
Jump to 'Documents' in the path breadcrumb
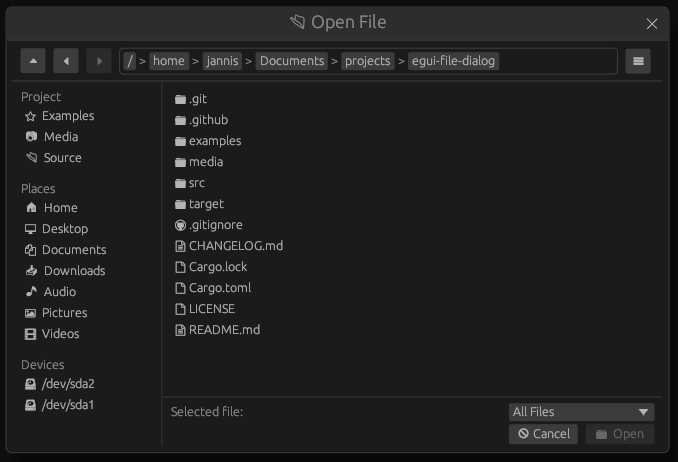coord(292,61)
